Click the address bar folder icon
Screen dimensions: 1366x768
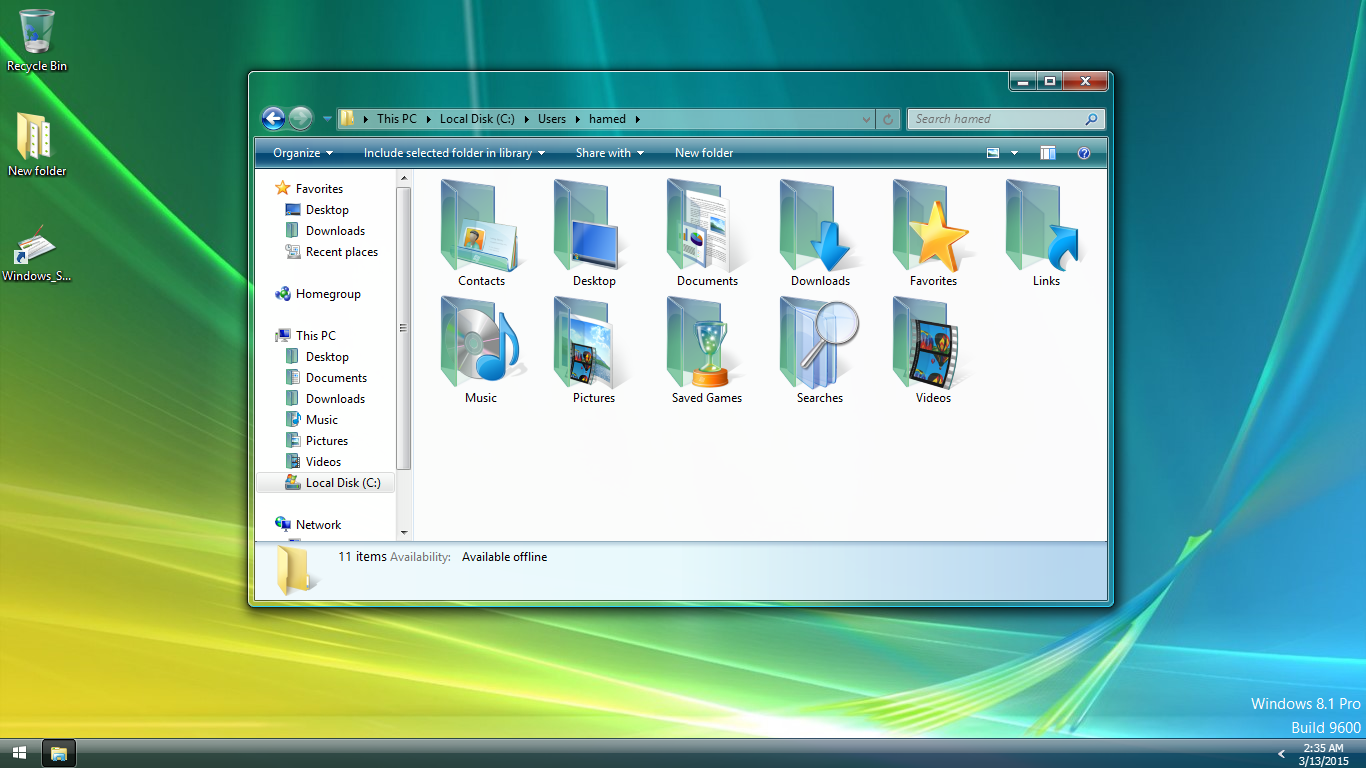click(x=347, y=119)
